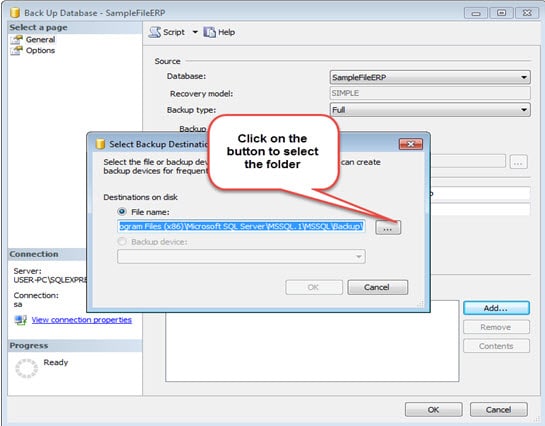Screen dimensions: 545x426
Task: Close the Select Backup Destination dialog
Action: [411, 144]
